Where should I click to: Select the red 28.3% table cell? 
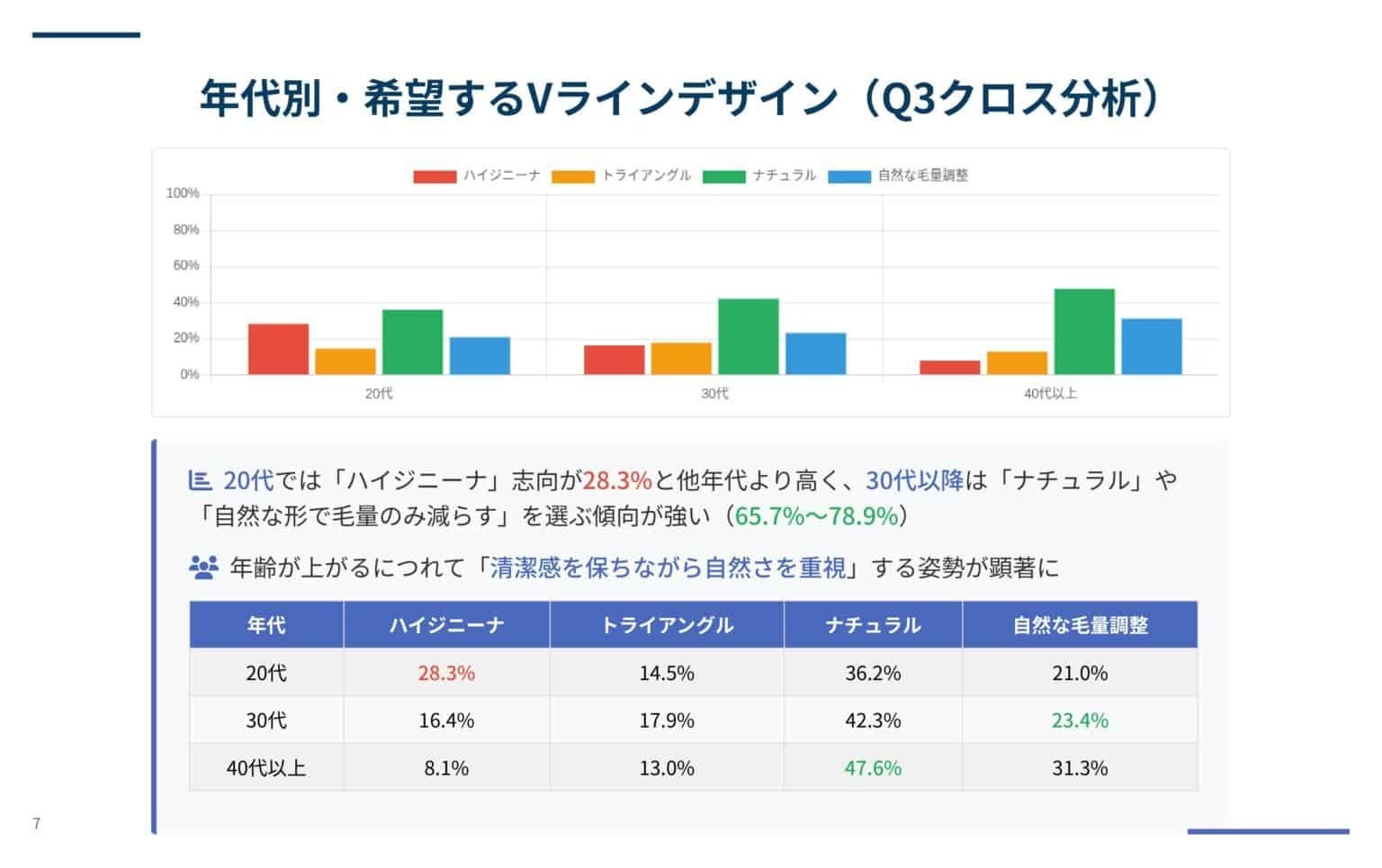[x=446, y=673]
